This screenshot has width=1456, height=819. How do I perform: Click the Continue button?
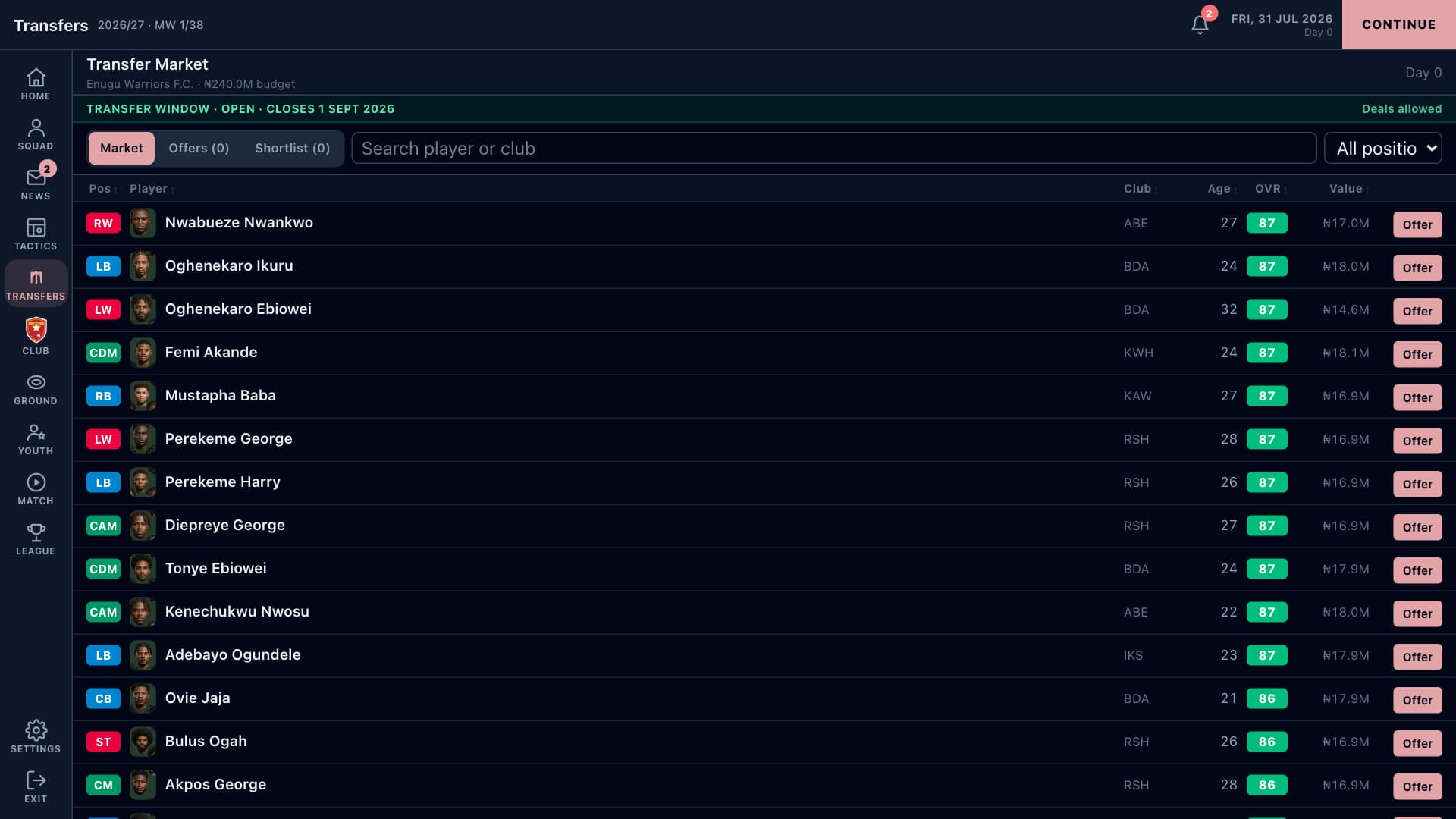pyautogui.click(x=1398, y=24)
